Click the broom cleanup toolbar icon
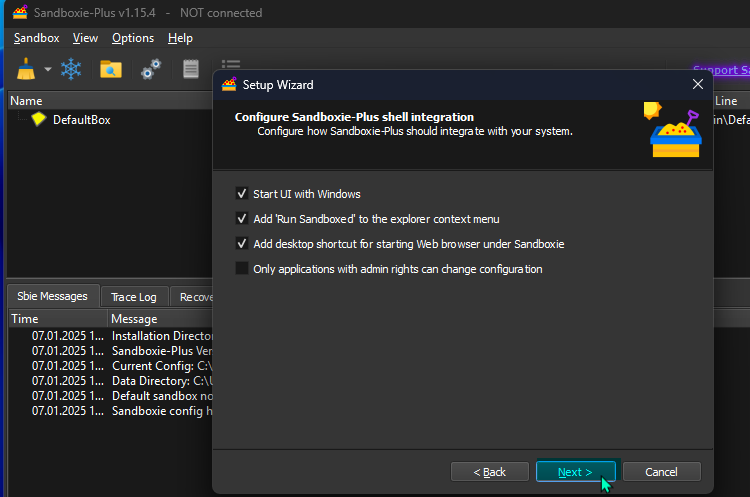Viewport: 750px width, 497px height. tap(26, 69)
